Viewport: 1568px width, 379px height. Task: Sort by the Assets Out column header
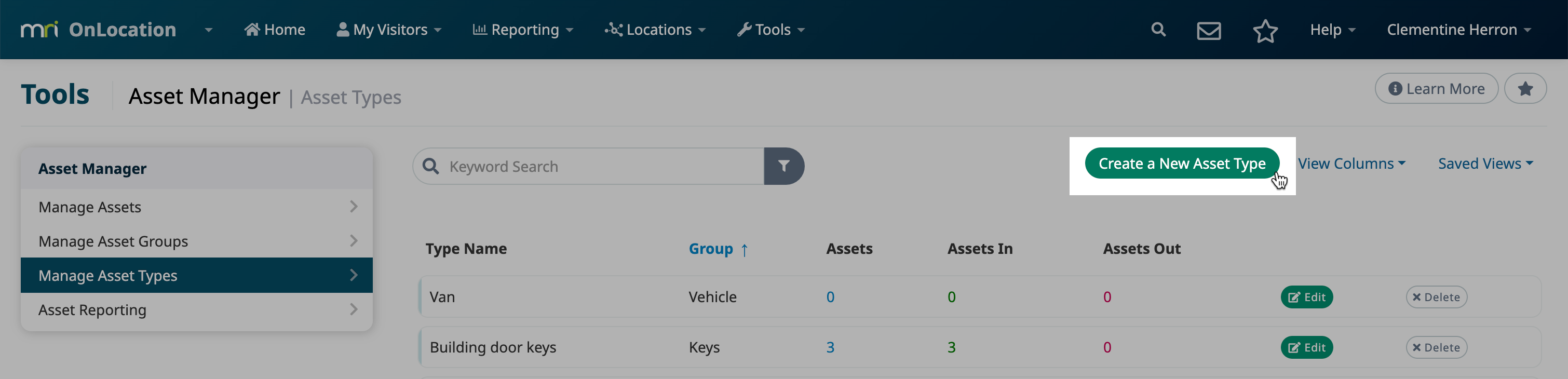(1141, 248)
